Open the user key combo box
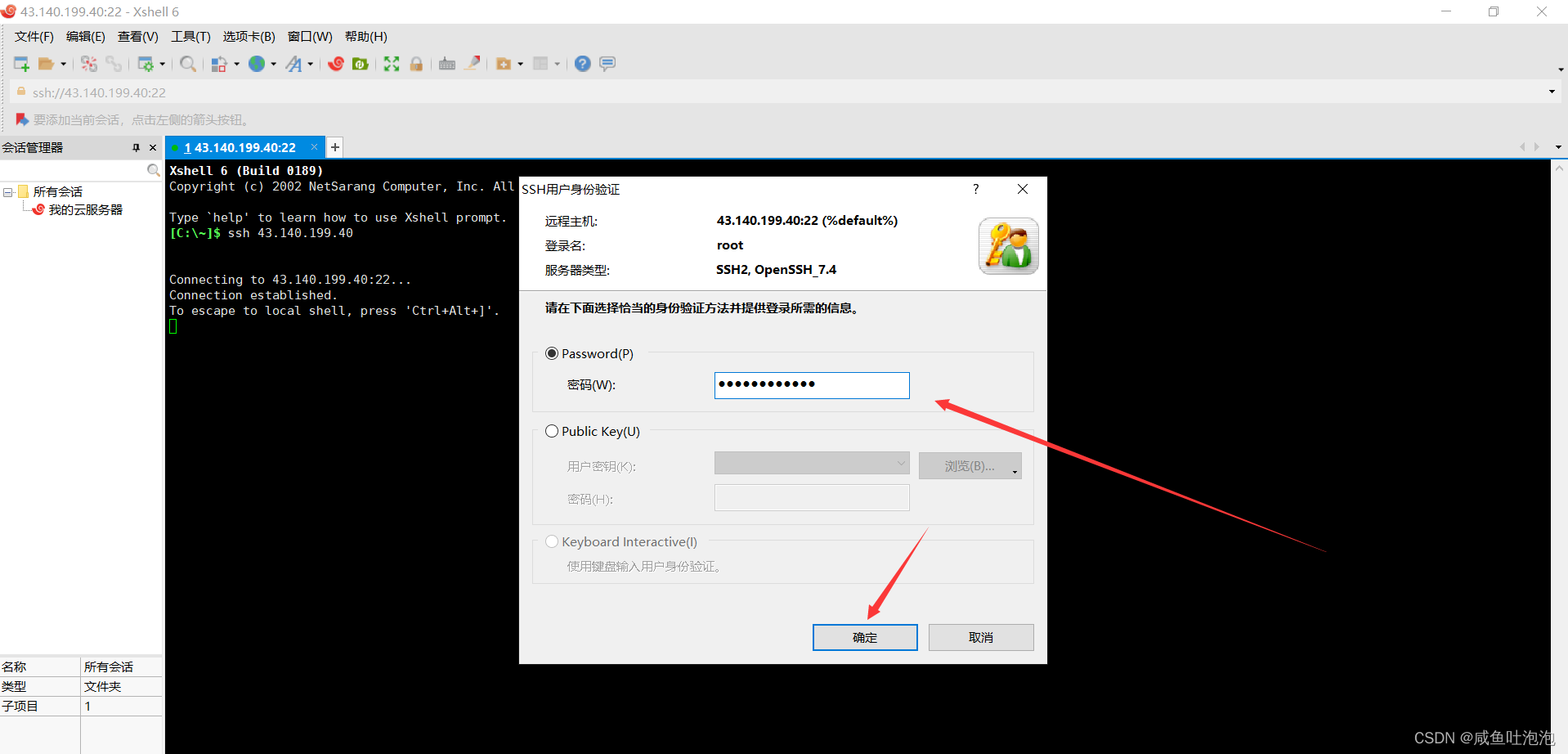 [x=812, y=463]
